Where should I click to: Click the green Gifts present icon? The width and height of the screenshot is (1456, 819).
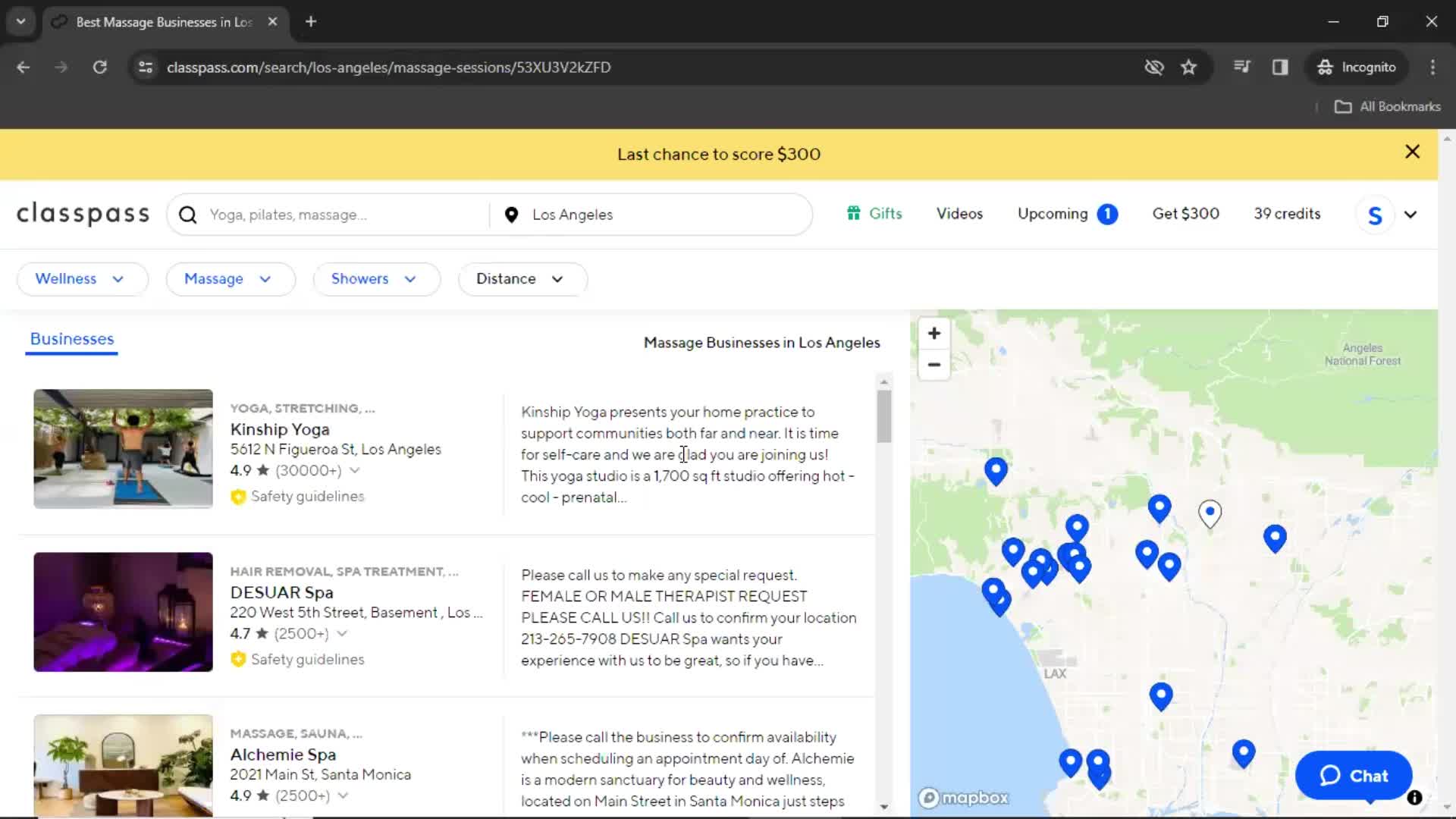854,213
